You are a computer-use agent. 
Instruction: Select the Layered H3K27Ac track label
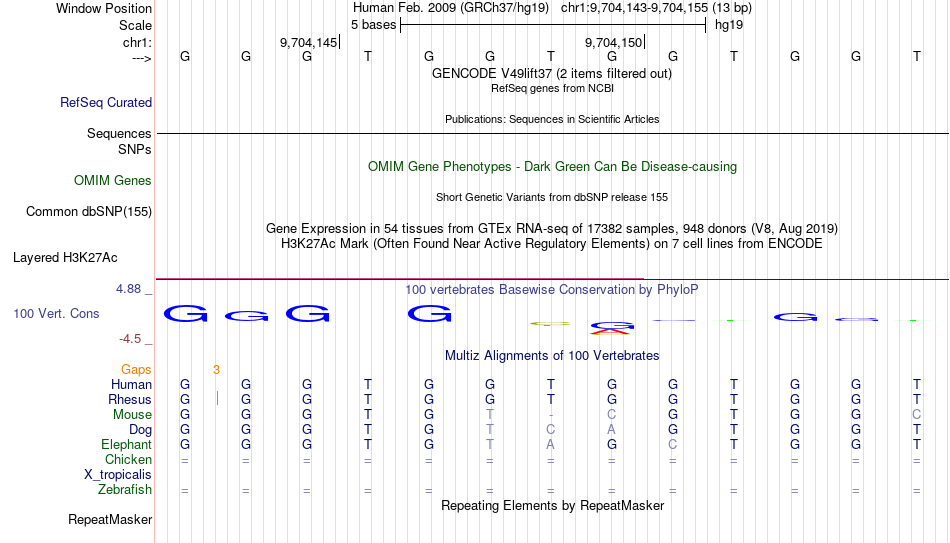tap(65, 258)
